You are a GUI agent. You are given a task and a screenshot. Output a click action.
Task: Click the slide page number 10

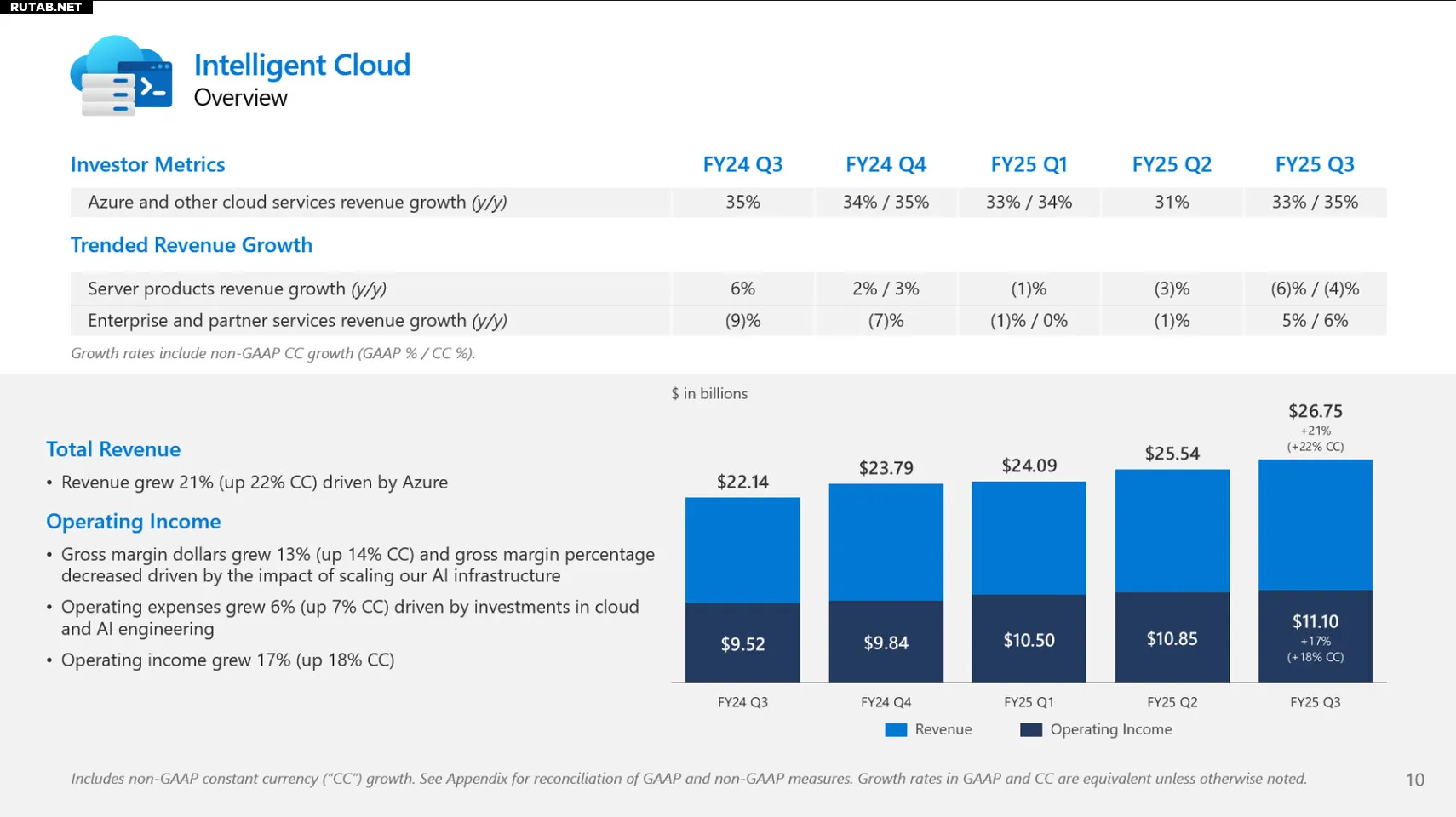pos(1414,780)
